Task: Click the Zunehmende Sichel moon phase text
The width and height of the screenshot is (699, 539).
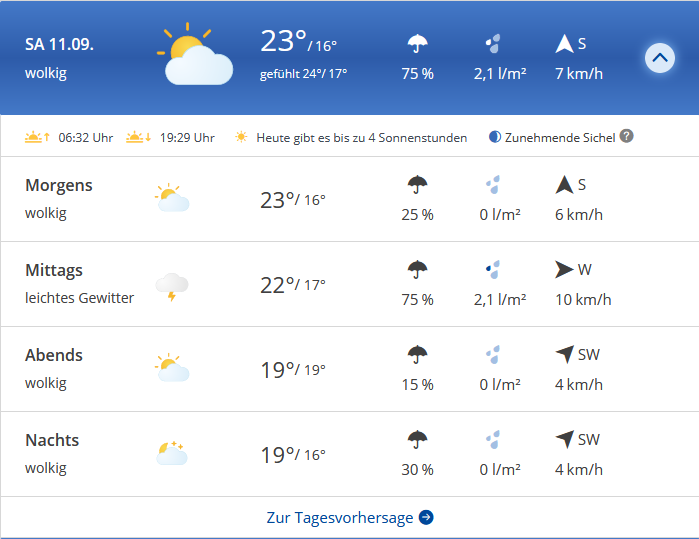Action: (559, 137)
